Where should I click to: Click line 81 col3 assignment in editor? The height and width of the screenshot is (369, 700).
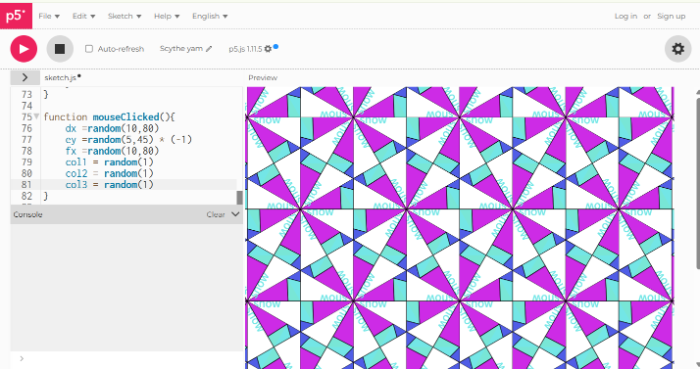click(109, 185)
